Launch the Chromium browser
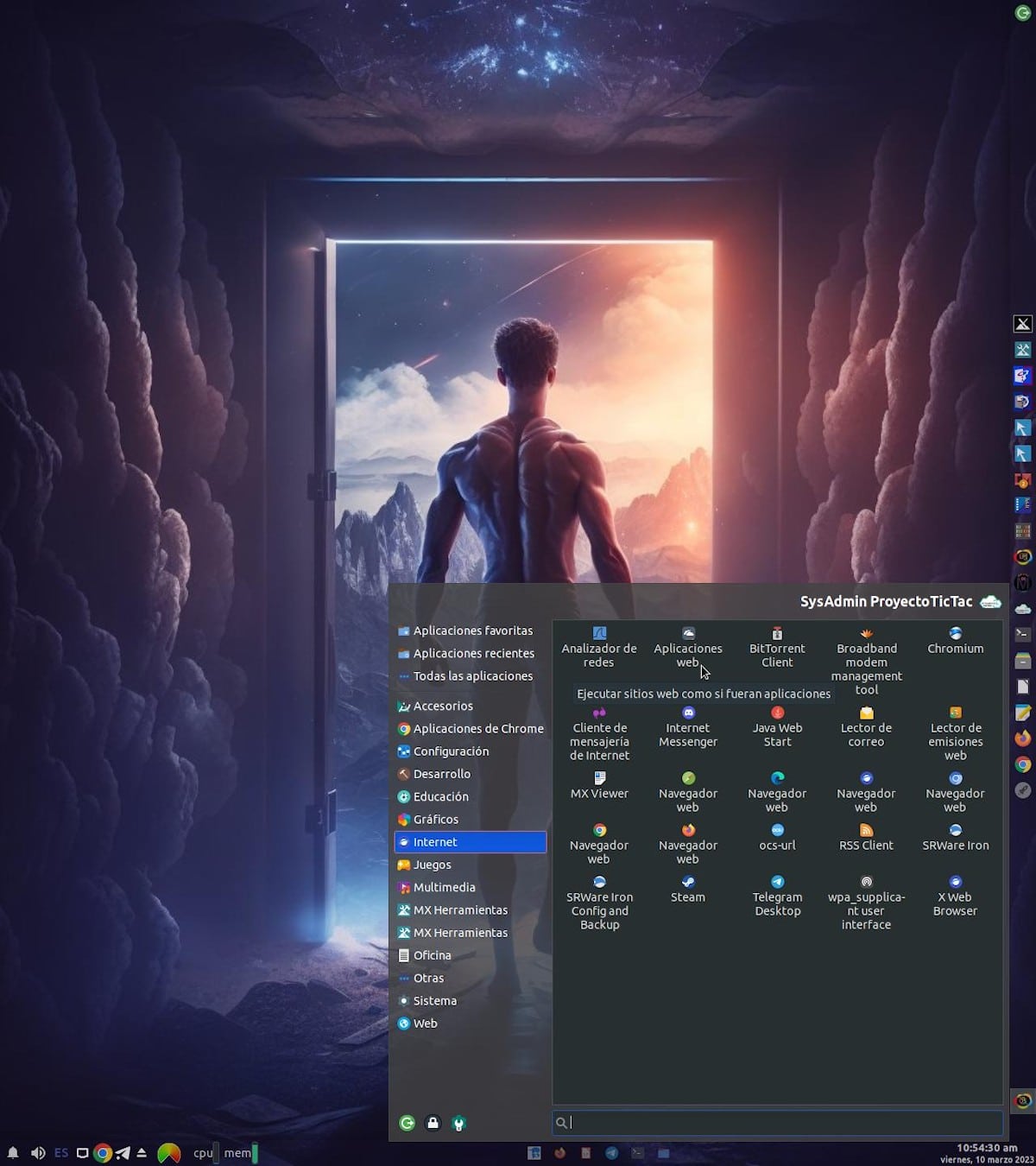Viewport: 1036px width, 1166px height. pos(955,641)
